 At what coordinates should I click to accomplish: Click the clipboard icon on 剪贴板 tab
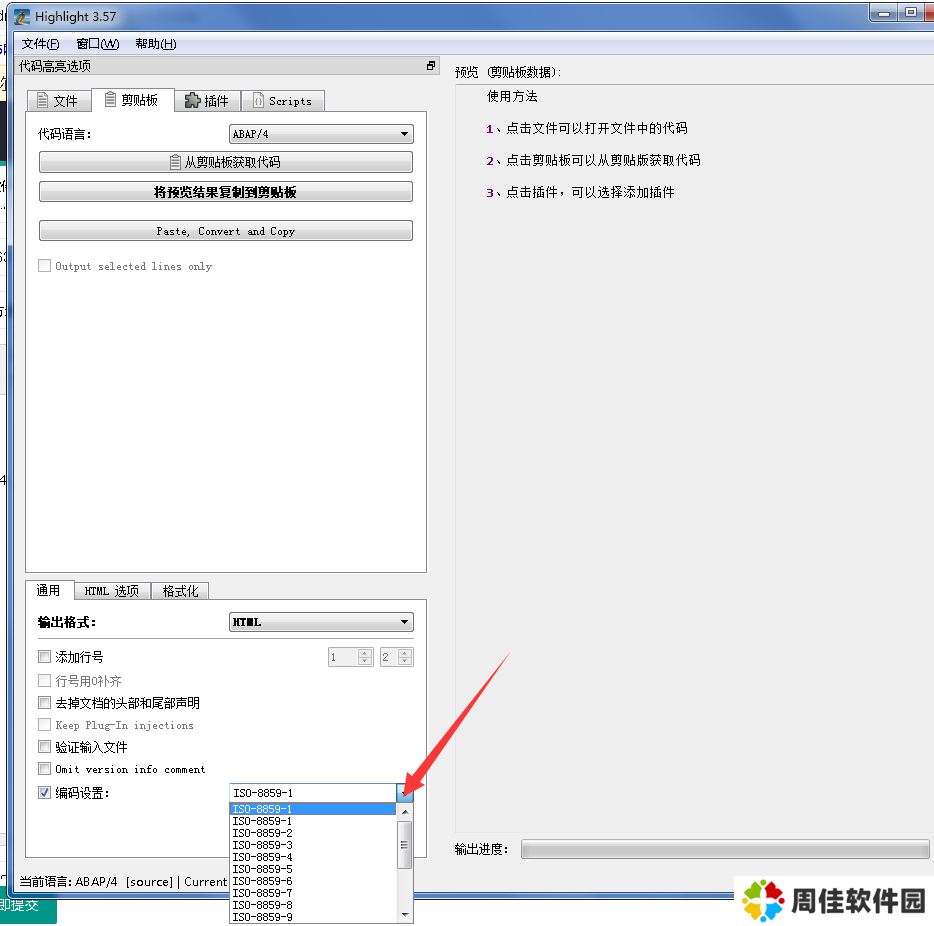pos(110,100)
